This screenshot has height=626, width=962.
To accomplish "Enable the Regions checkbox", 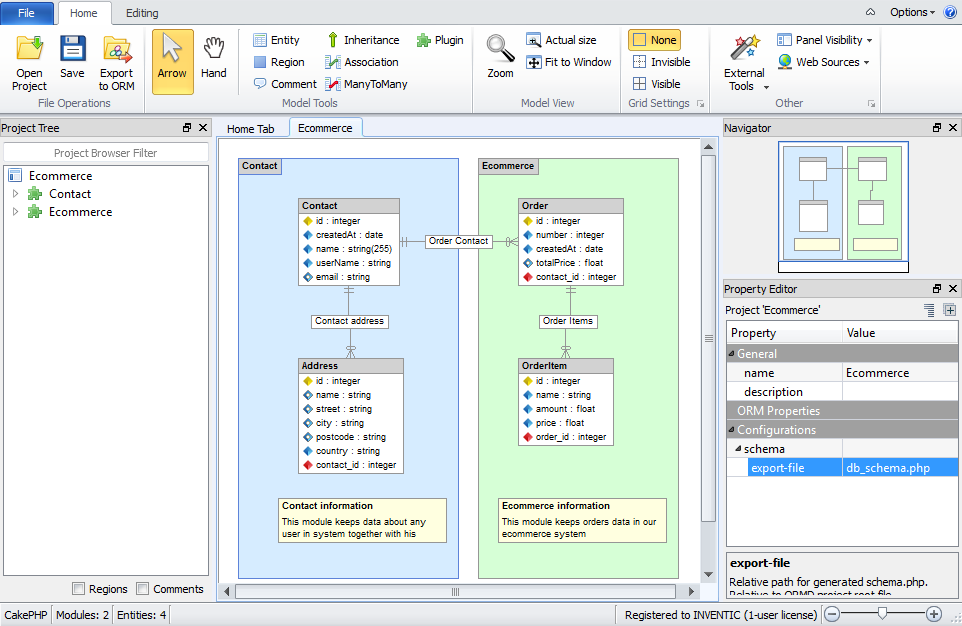I will (79, 589).
